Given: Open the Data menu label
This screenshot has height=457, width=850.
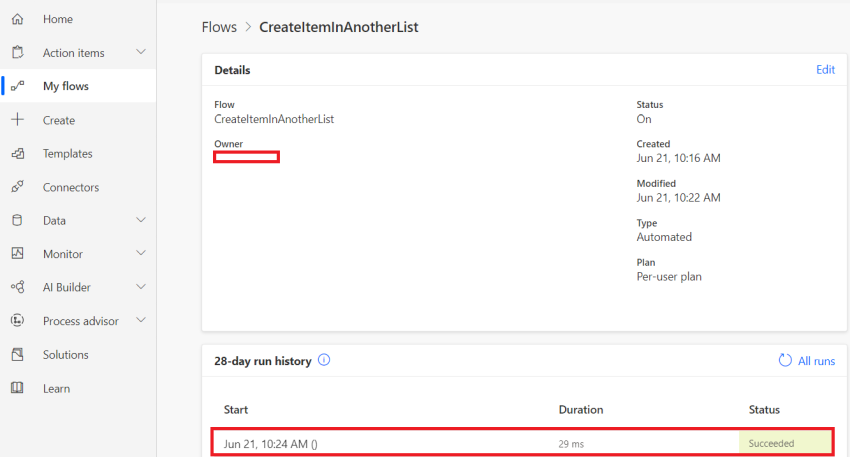Looking at the screenshot, I should [54, 221].
